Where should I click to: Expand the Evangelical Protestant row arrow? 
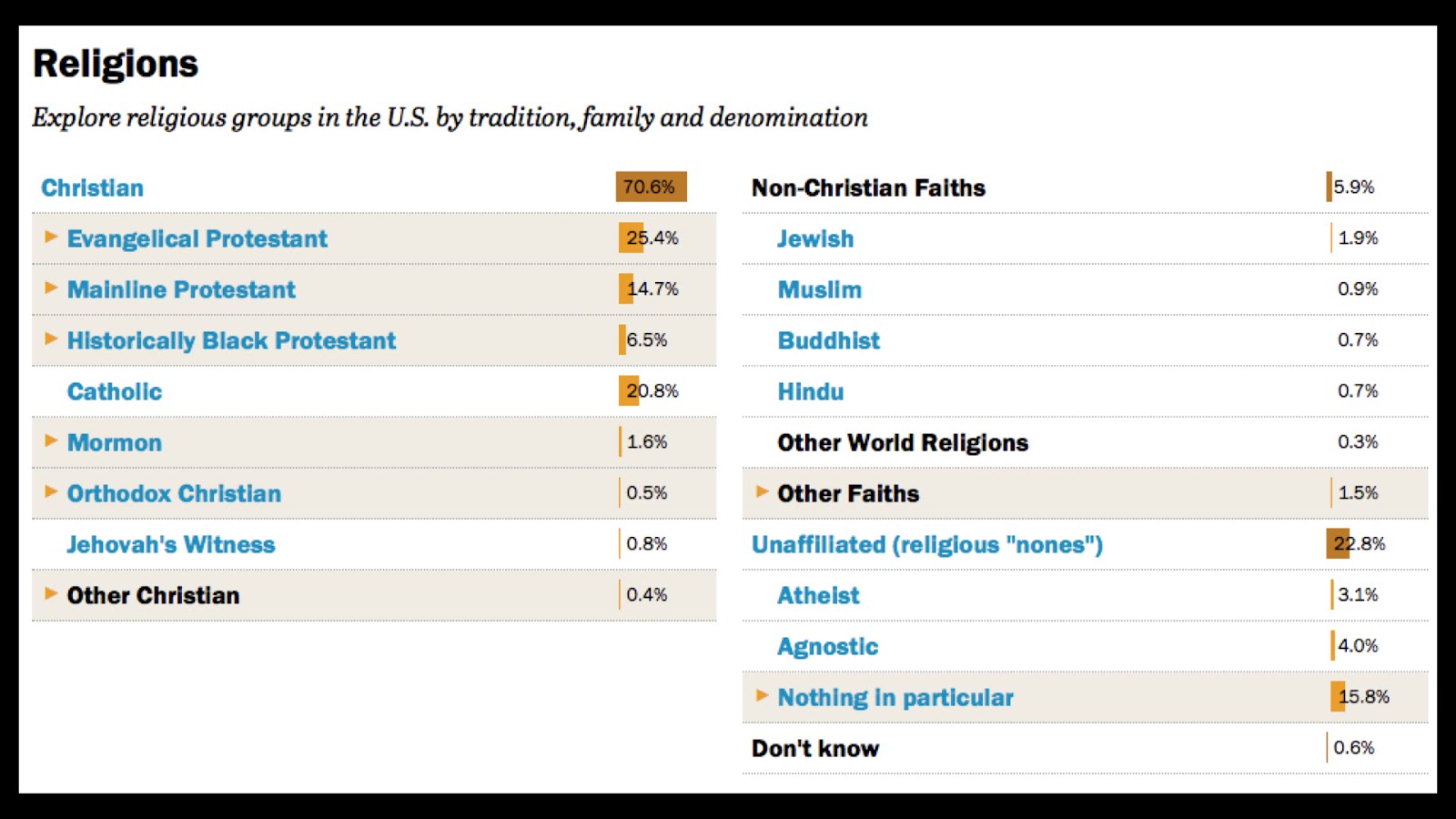(x=51, y=238)
